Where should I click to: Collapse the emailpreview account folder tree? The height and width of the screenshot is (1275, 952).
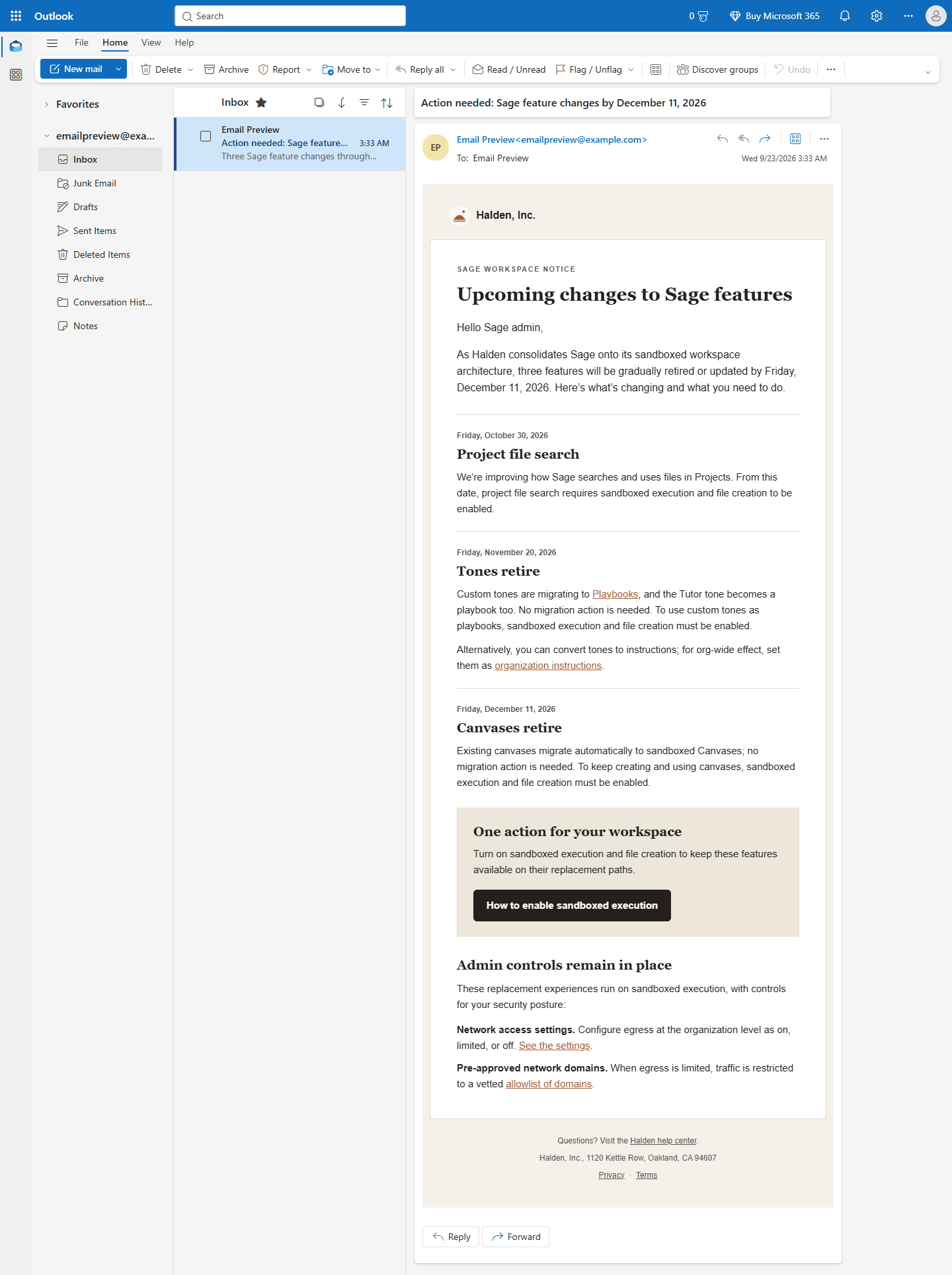[x=46, y=136]
